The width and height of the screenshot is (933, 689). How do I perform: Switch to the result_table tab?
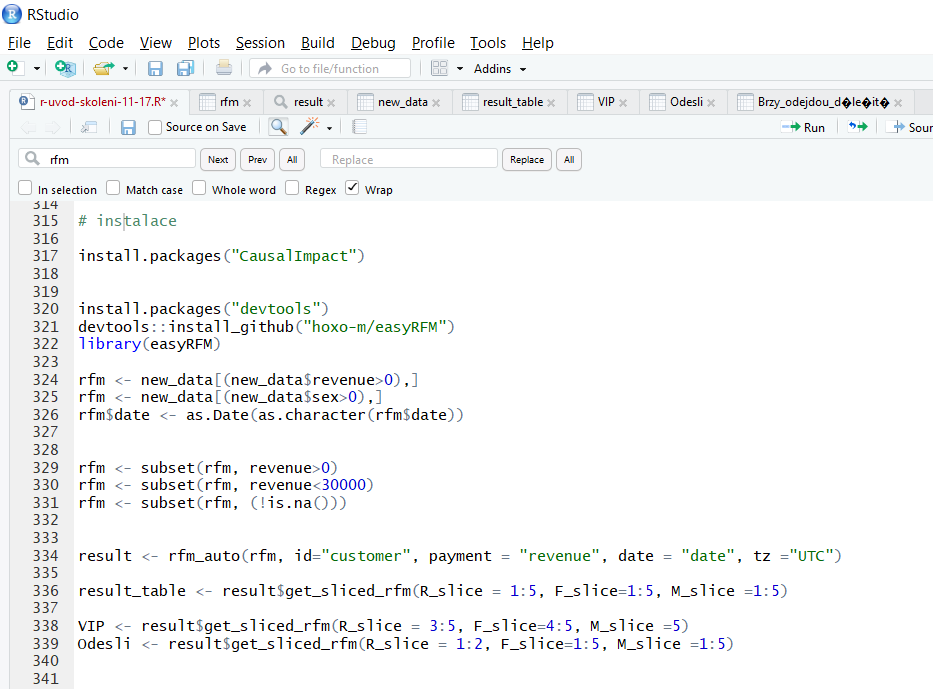click(512, 102)
